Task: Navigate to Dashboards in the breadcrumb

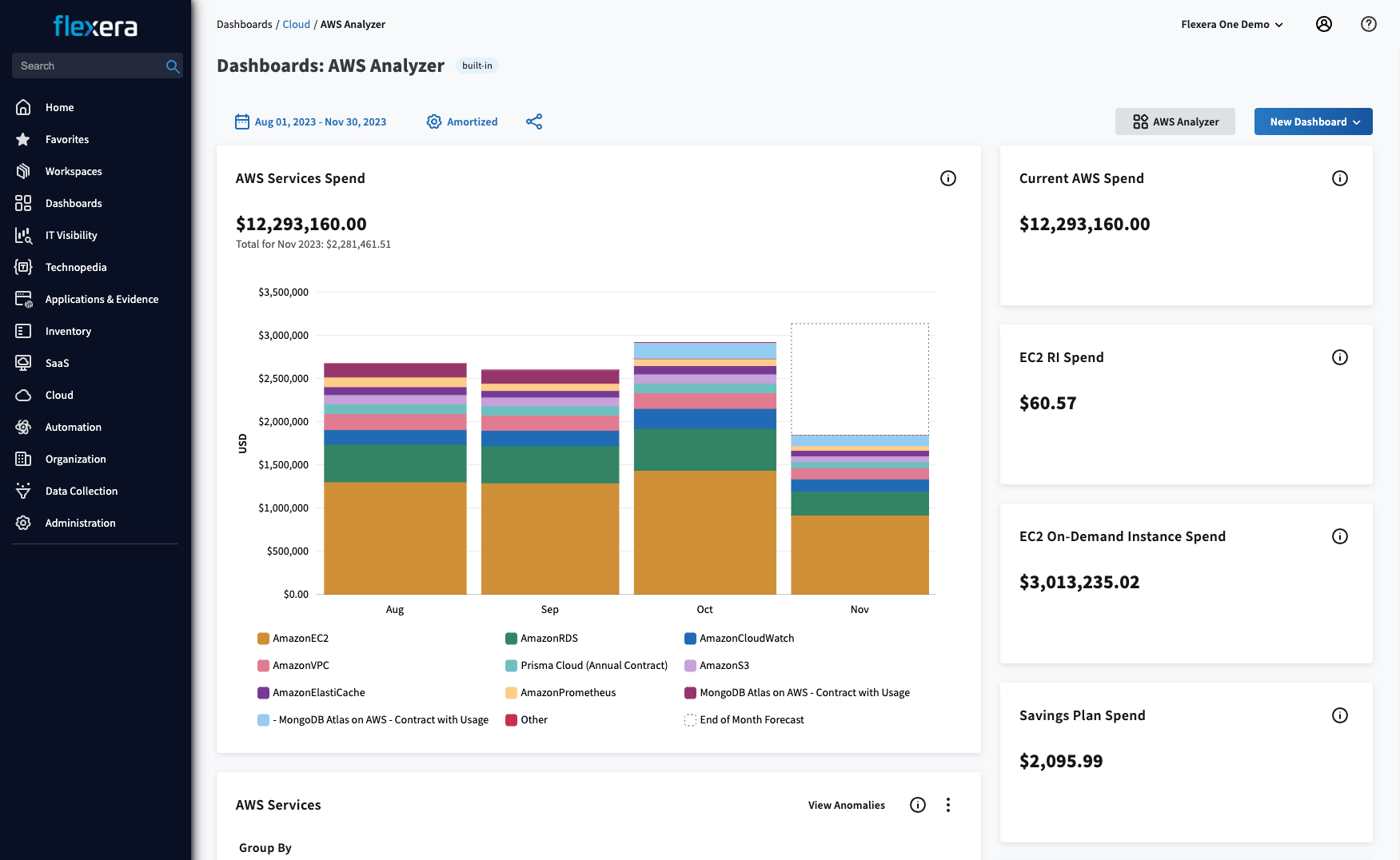Action: (245, 24)
